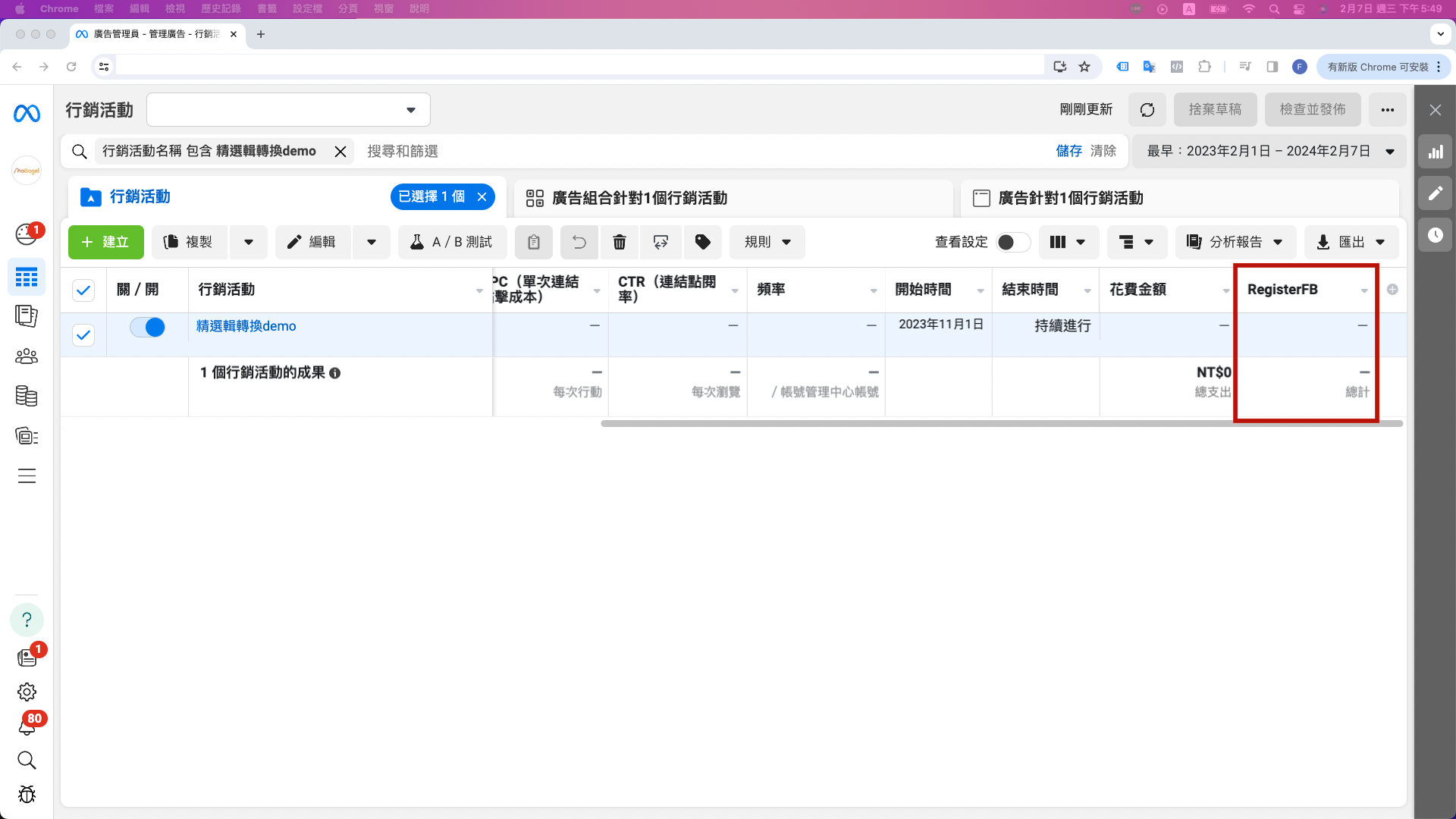1456x819 pixels.
Task: Click 儲存 to save the filter
Action: (1069, 152)
